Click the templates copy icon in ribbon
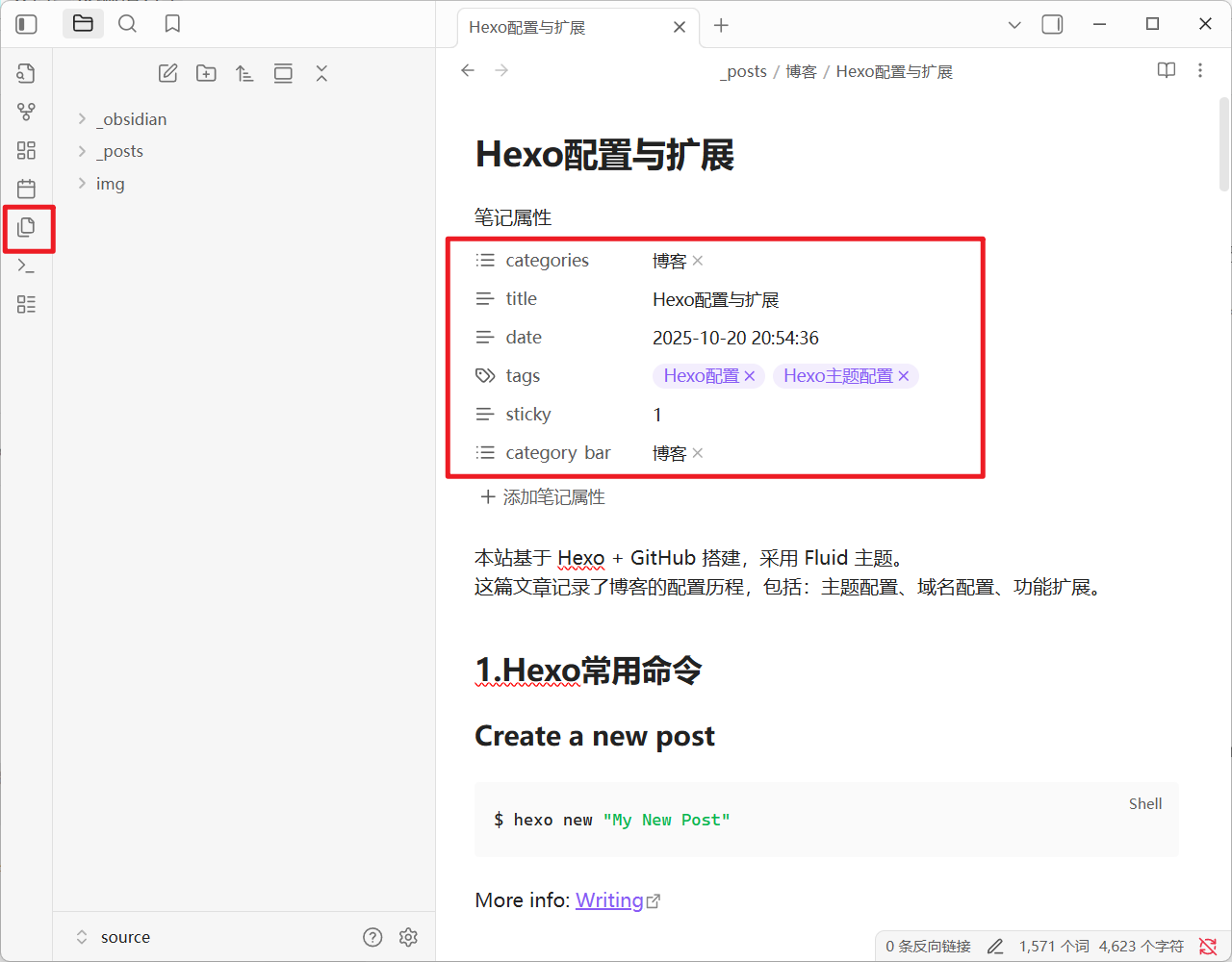Viewport: 1232px width, 962px height. (x=27, y=228)
